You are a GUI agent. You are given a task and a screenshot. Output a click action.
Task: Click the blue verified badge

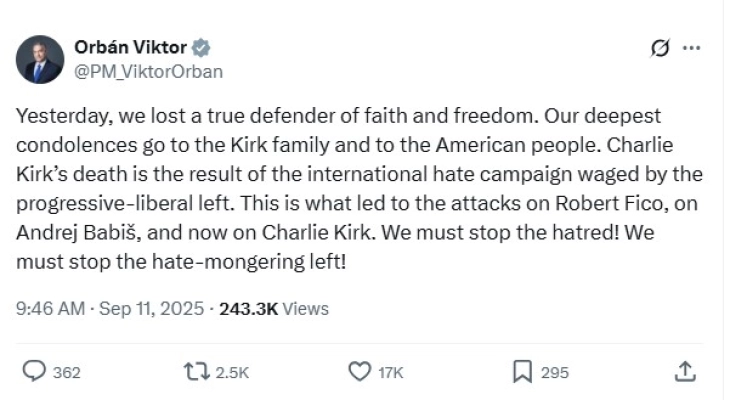click(202, 48)
